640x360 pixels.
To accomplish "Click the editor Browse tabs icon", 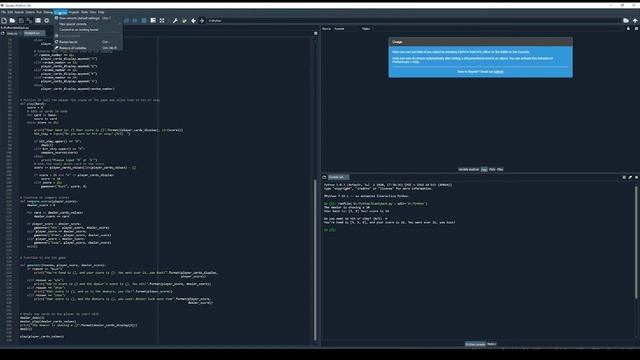I will (3, 33).
